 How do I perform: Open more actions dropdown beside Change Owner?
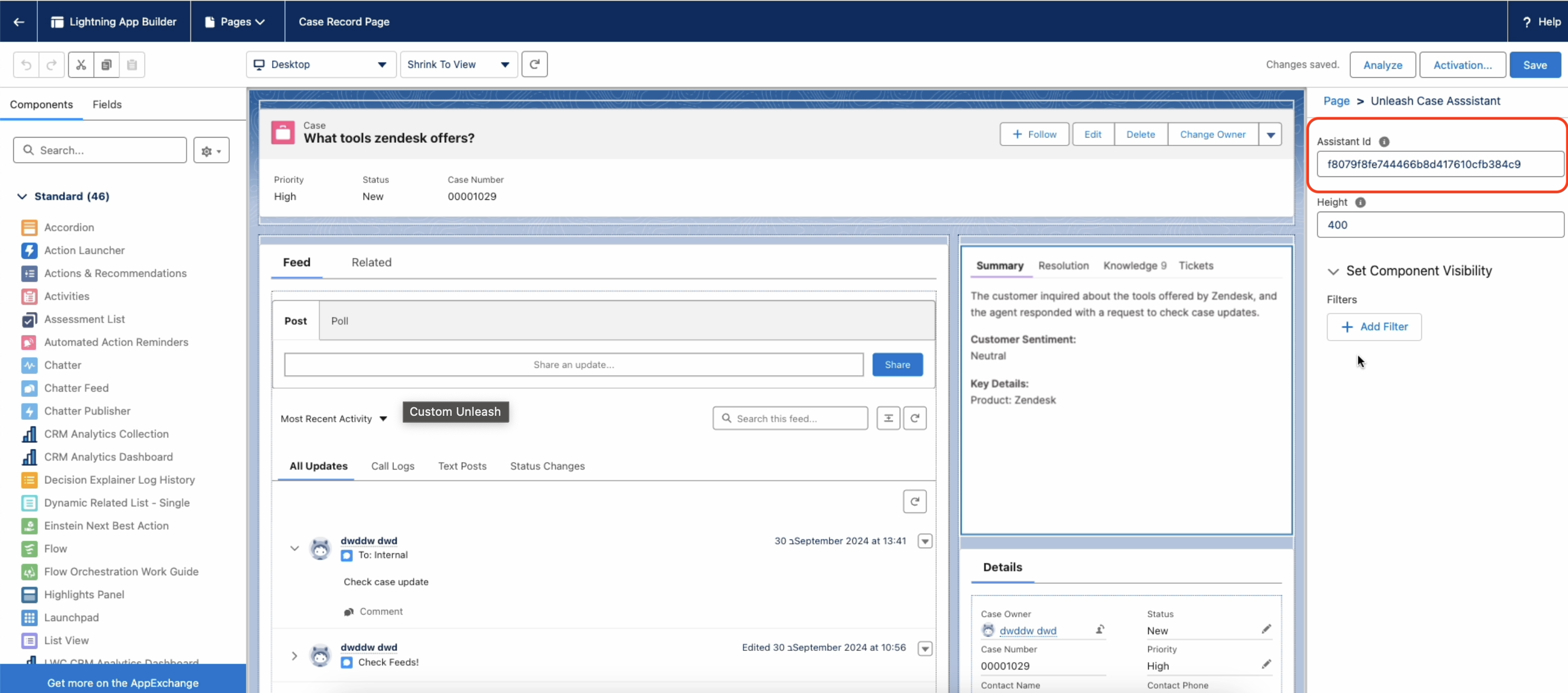(1270, 134)
